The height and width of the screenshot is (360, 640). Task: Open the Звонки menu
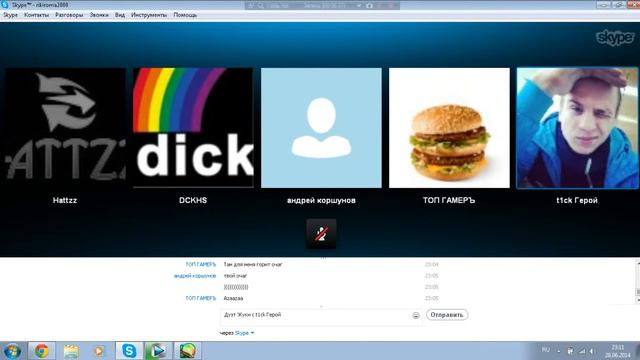99,15
